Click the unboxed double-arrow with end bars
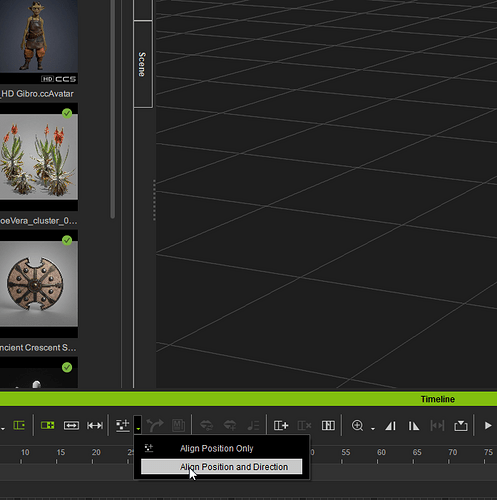The image size is (497, 500). (x=95, y=426)
